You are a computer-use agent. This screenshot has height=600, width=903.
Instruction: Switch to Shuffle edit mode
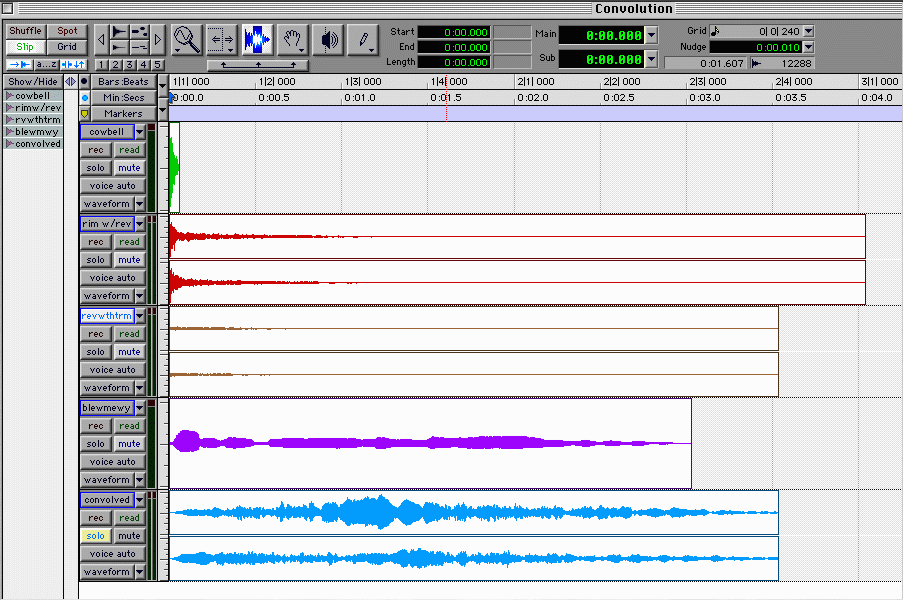tap(25, 31)
